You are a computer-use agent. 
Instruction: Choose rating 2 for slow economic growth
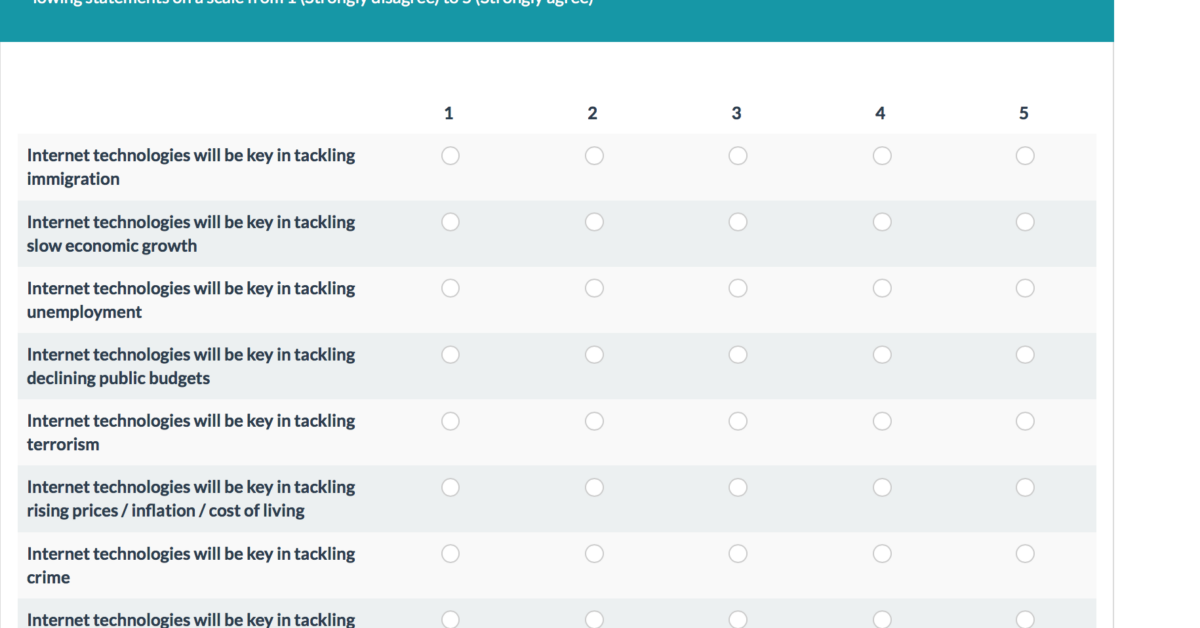[x=594, y=222]
